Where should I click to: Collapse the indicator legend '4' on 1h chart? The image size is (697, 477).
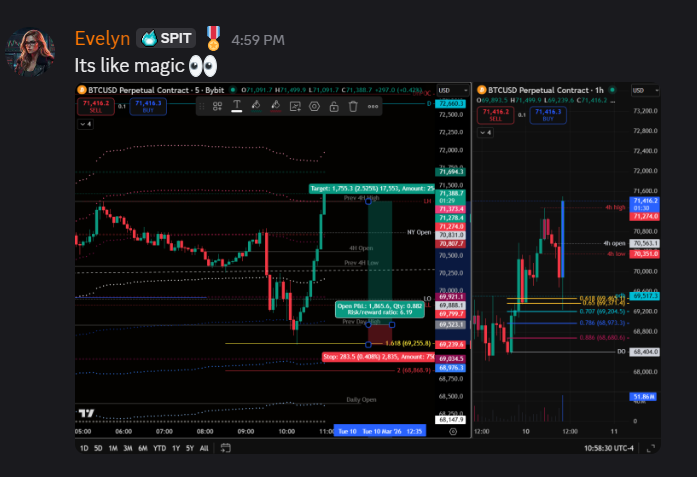tap(485, 132)
